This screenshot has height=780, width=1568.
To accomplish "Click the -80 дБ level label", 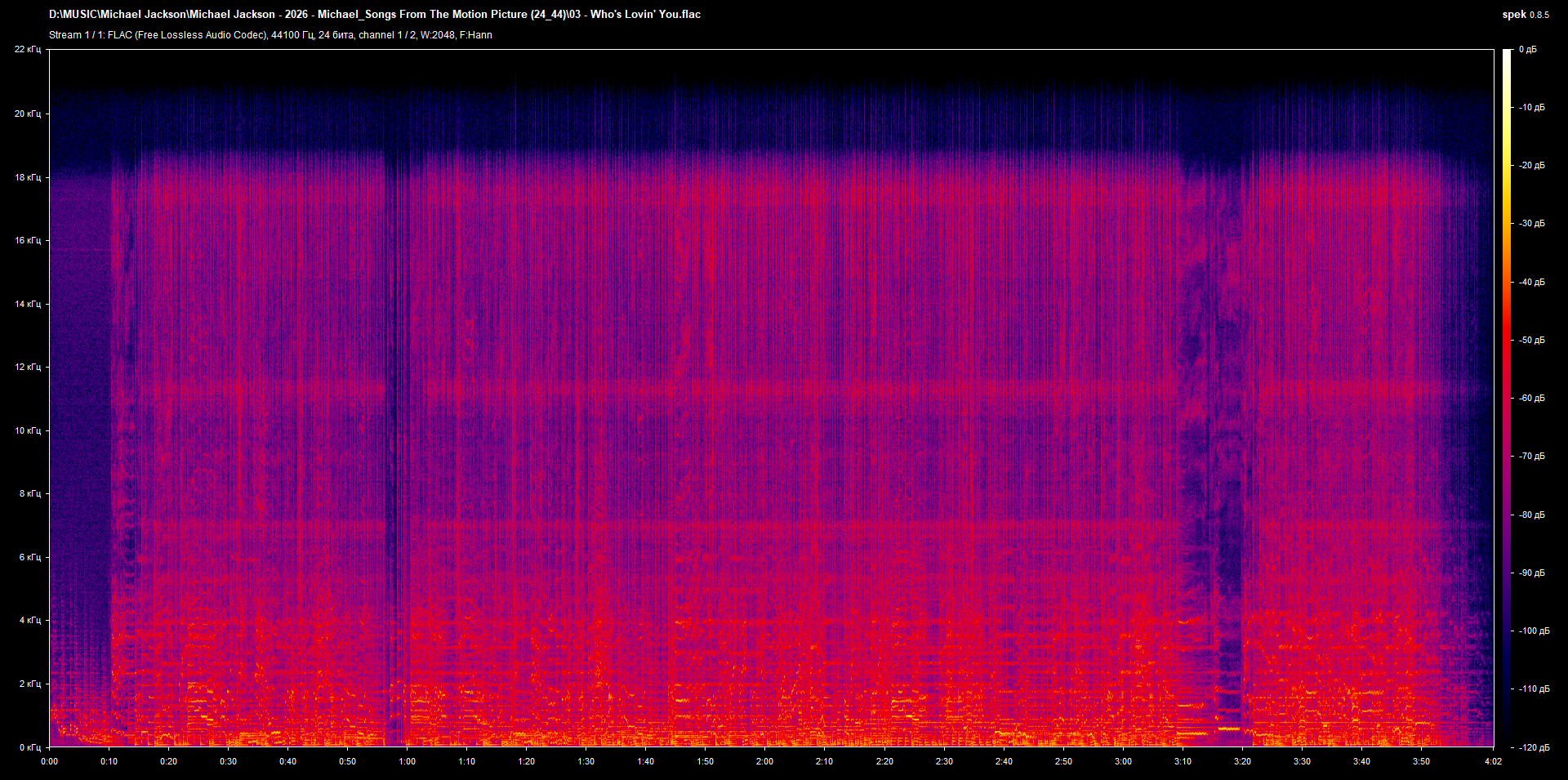I will click(x=1531, y=515).
